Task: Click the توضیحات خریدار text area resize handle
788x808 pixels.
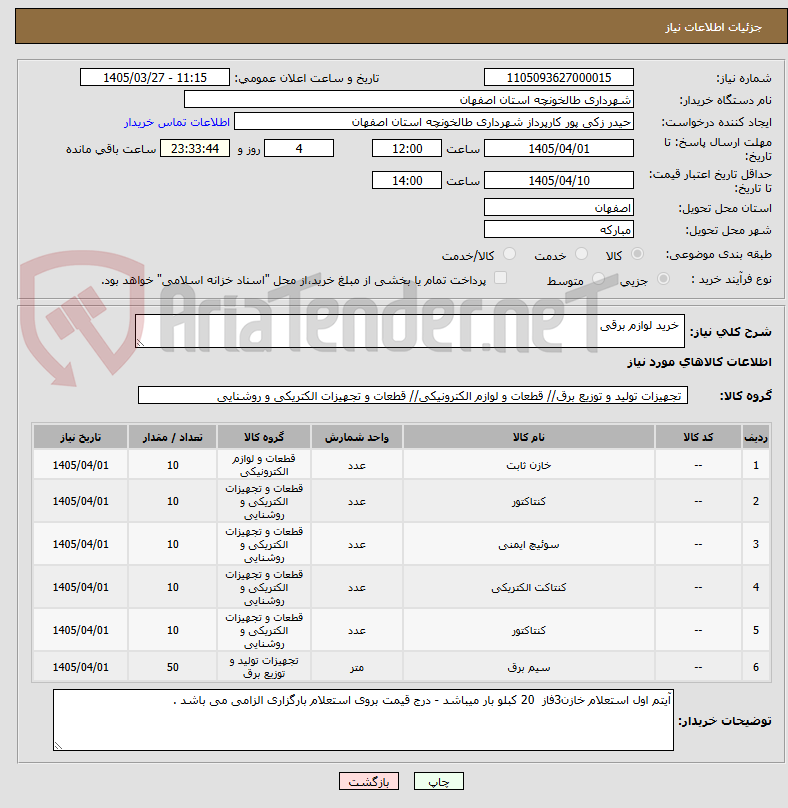Action: point(58,746)
